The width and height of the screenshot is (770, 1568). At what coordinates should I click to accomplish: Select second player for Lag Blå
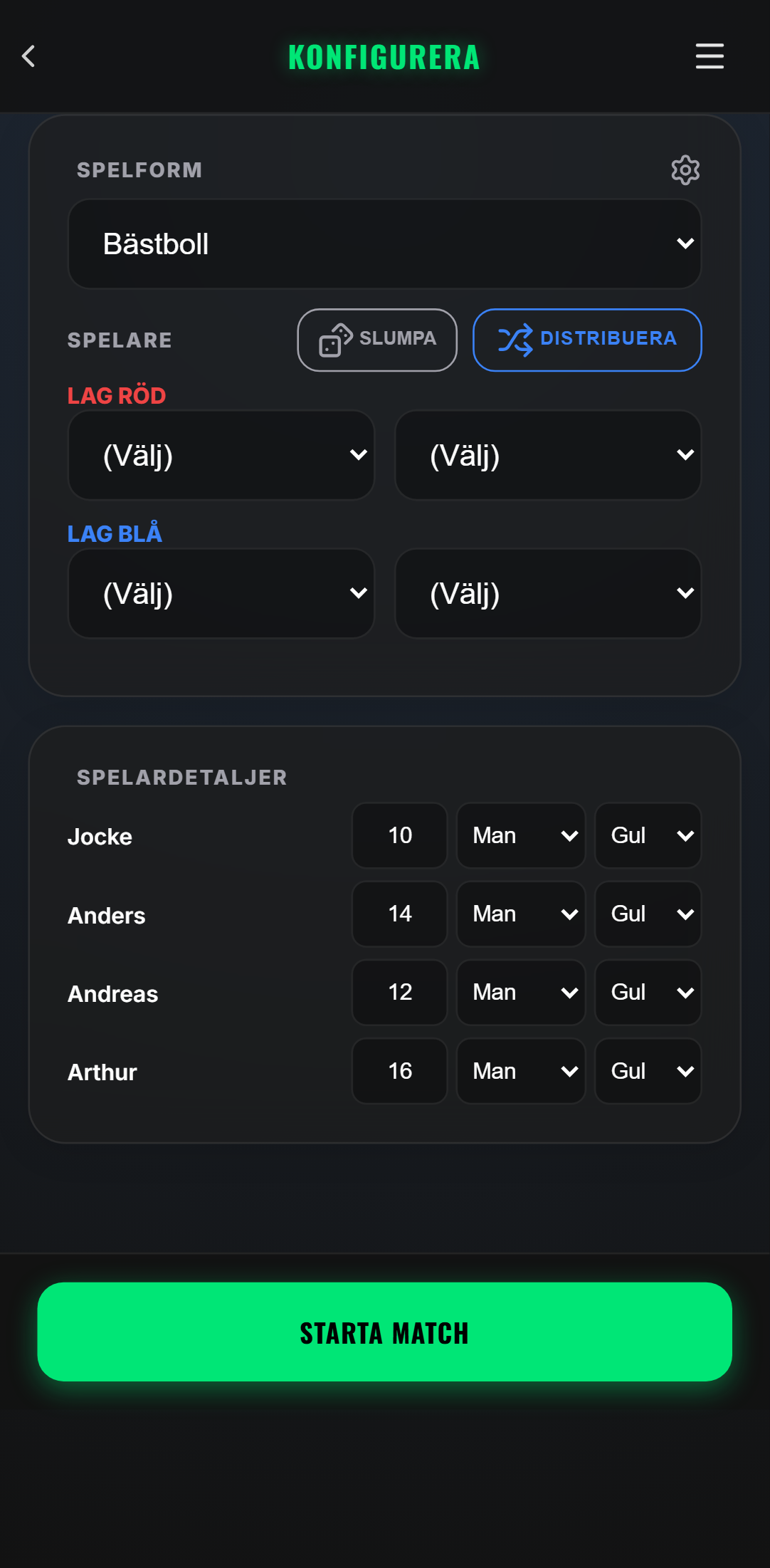tap(548, 593)
